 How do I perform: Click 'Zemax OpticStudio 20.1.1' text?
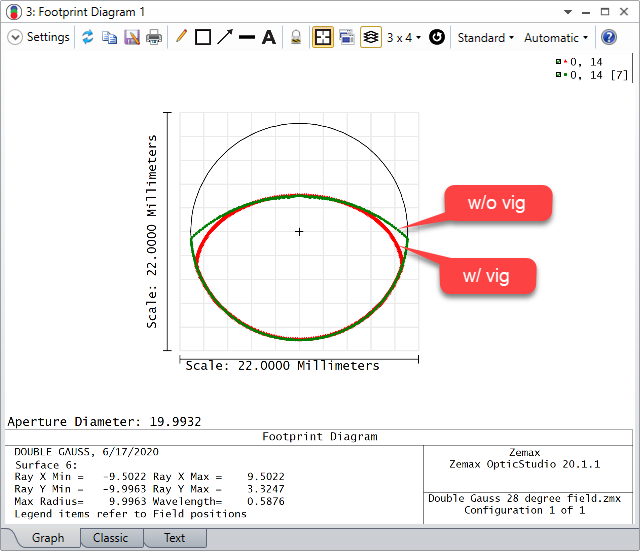[524, 464]
